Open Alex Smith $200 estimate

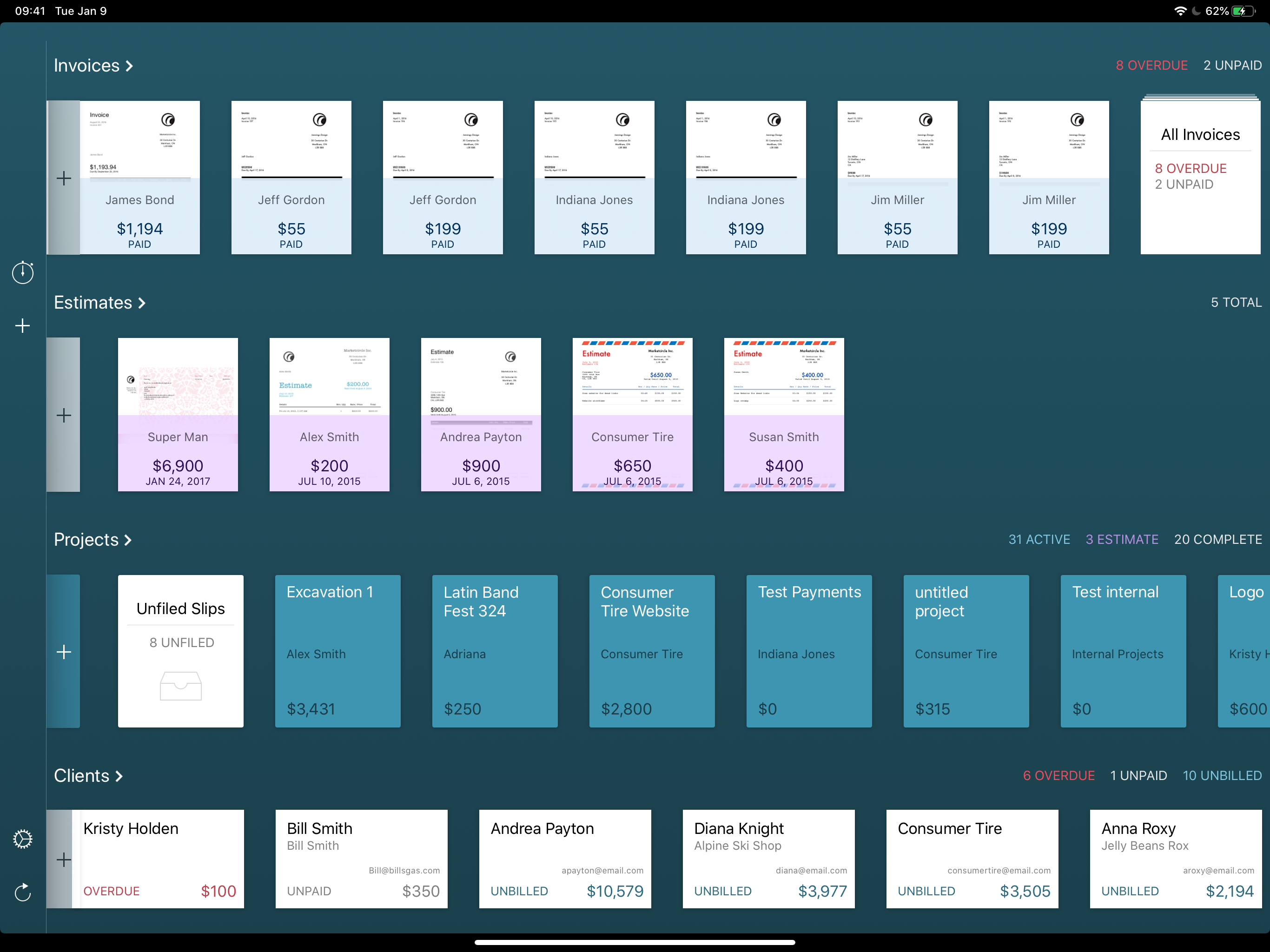(330, 415)
